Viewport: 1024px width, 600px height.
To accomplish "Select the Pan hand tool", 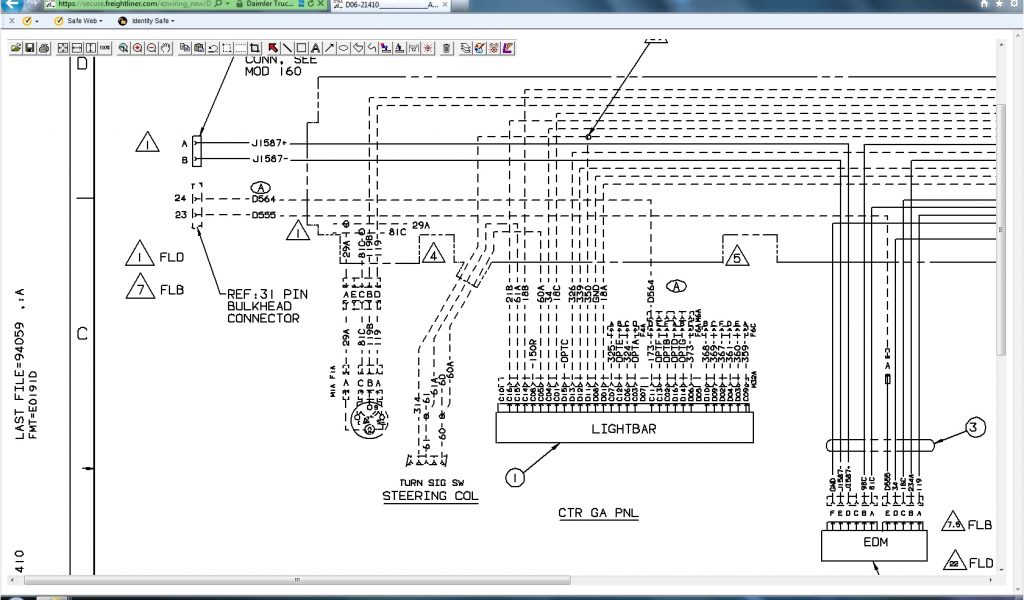I will pyautogui.click(x=165, y=47).
